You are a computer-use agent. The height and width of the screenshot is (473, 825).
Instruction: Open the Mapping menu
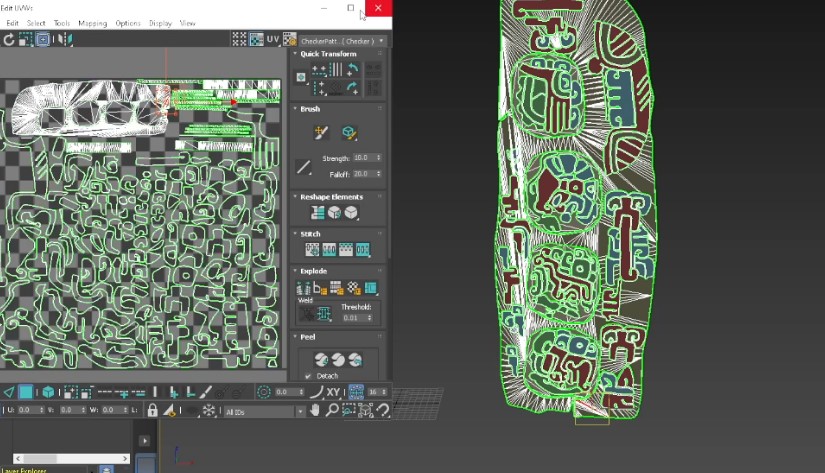pyautogui.click(x=93, y=23)
